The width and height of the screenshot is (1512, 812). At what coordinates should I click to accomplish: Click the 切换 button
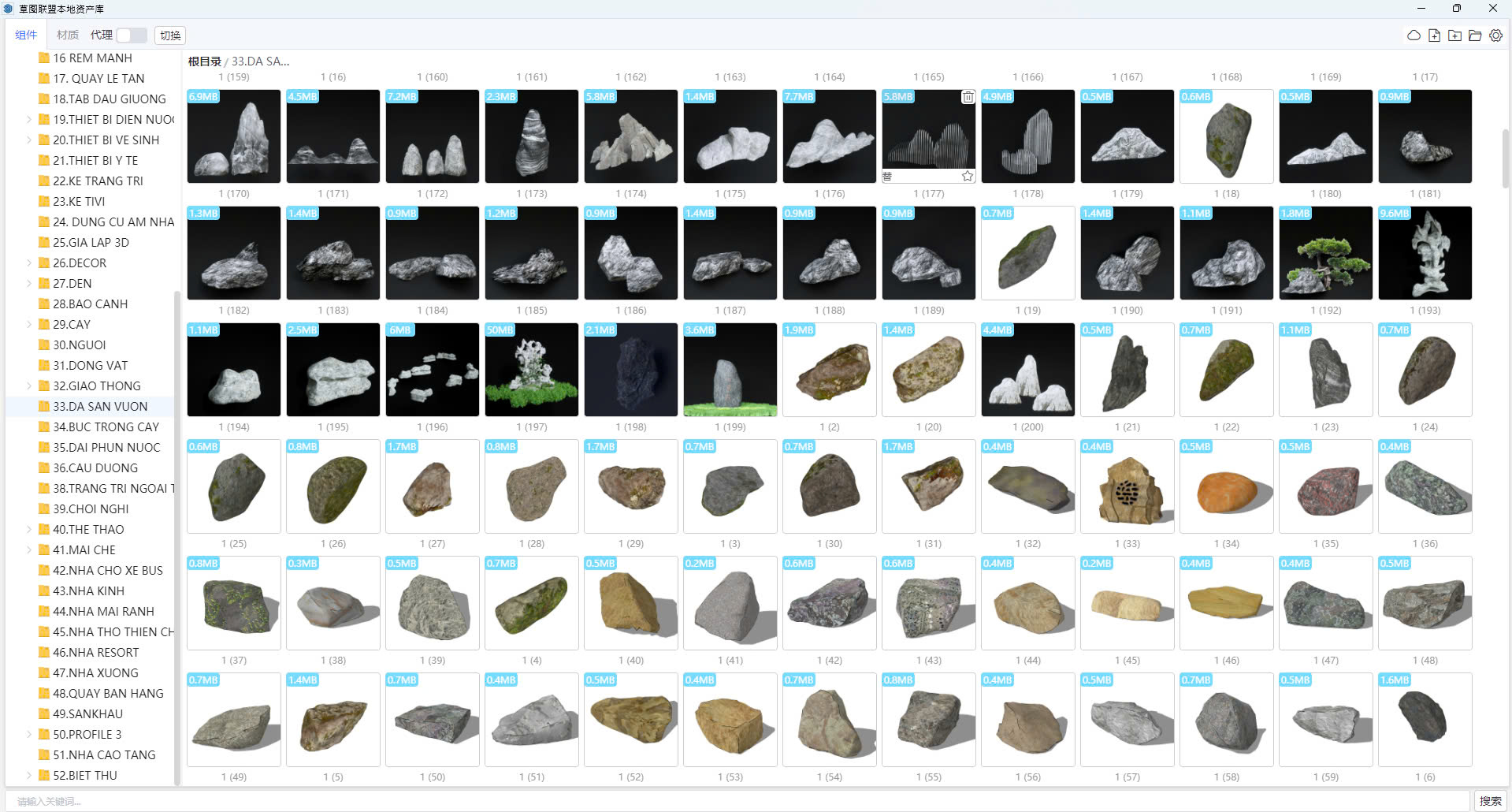[170, 35]
